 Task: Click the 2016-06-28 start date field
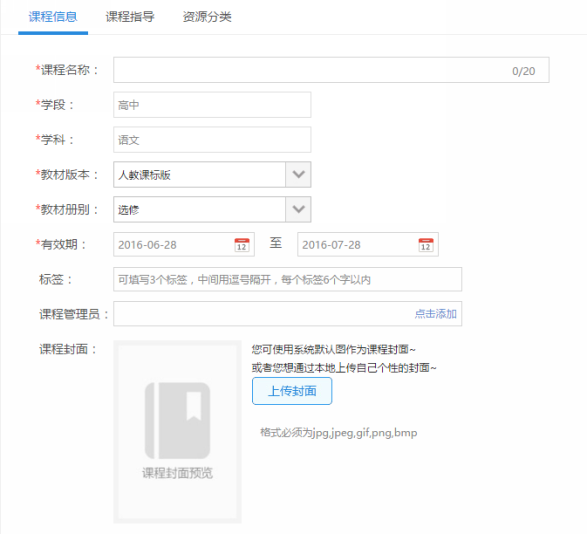coord(184,244)
